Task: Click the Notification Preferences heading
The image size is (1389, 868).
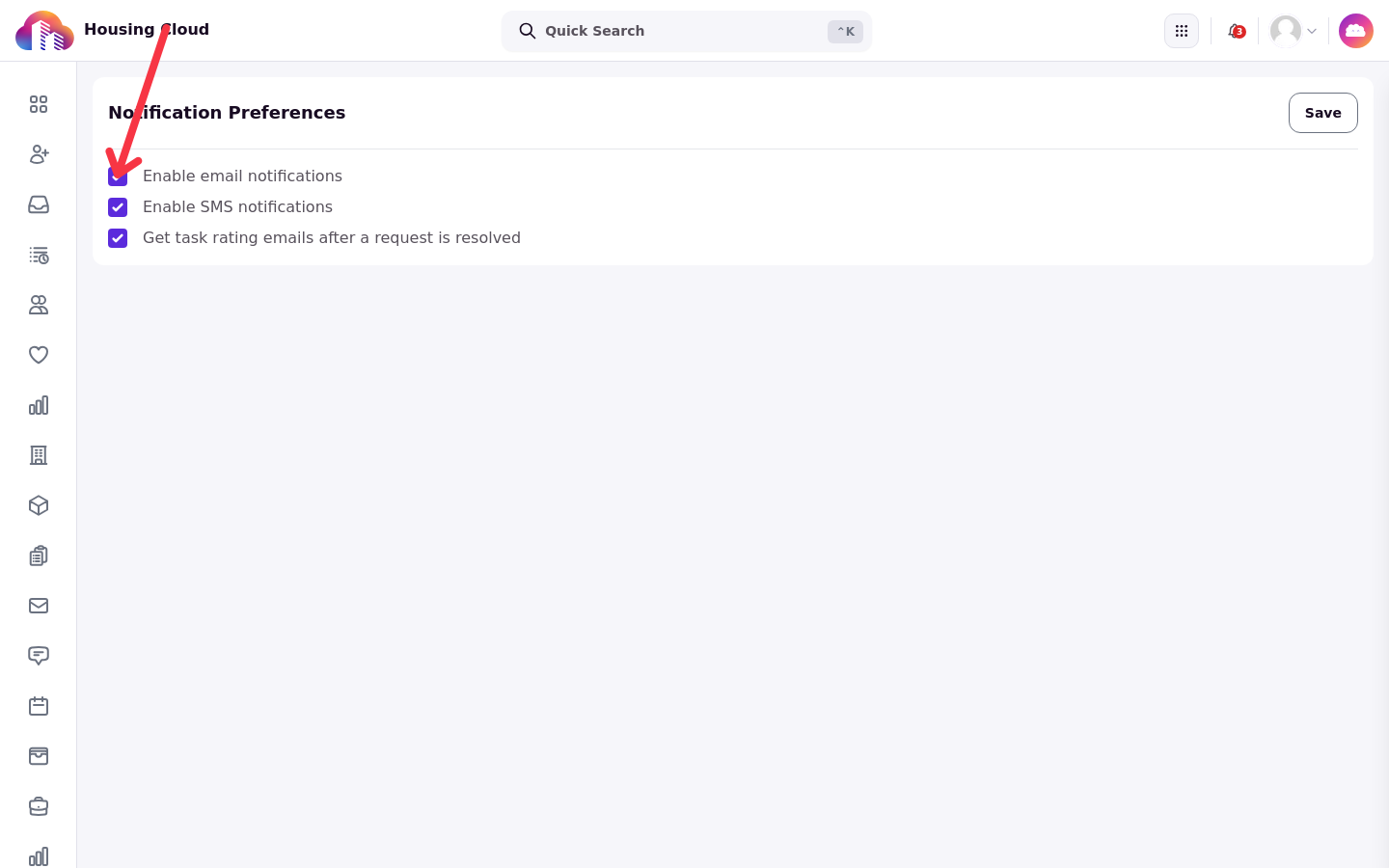Action: click(x=227, y=113)
